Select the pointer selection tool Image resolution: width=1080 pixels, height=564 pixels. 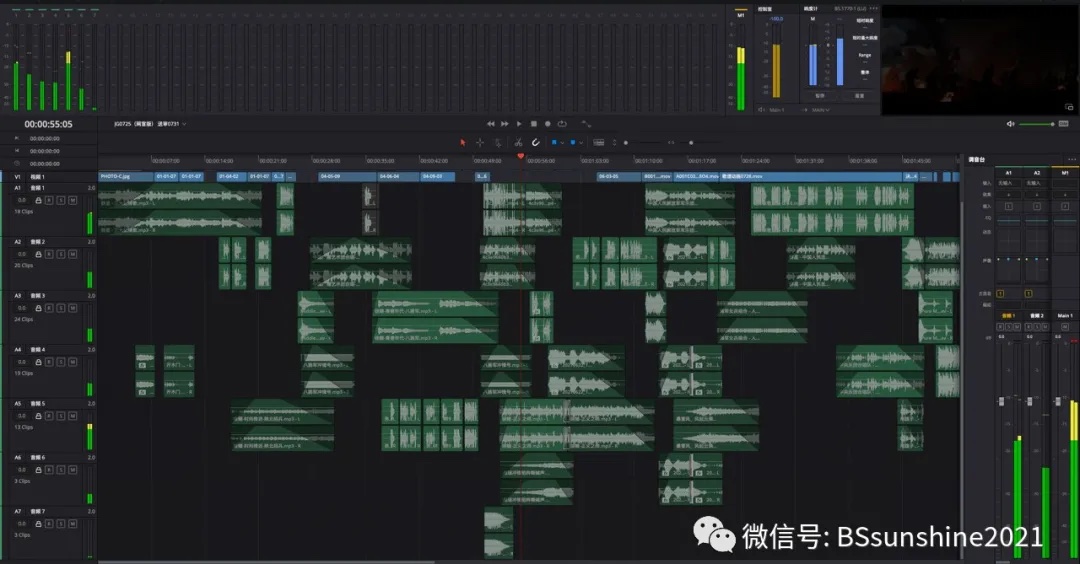(x=462, y=142)
